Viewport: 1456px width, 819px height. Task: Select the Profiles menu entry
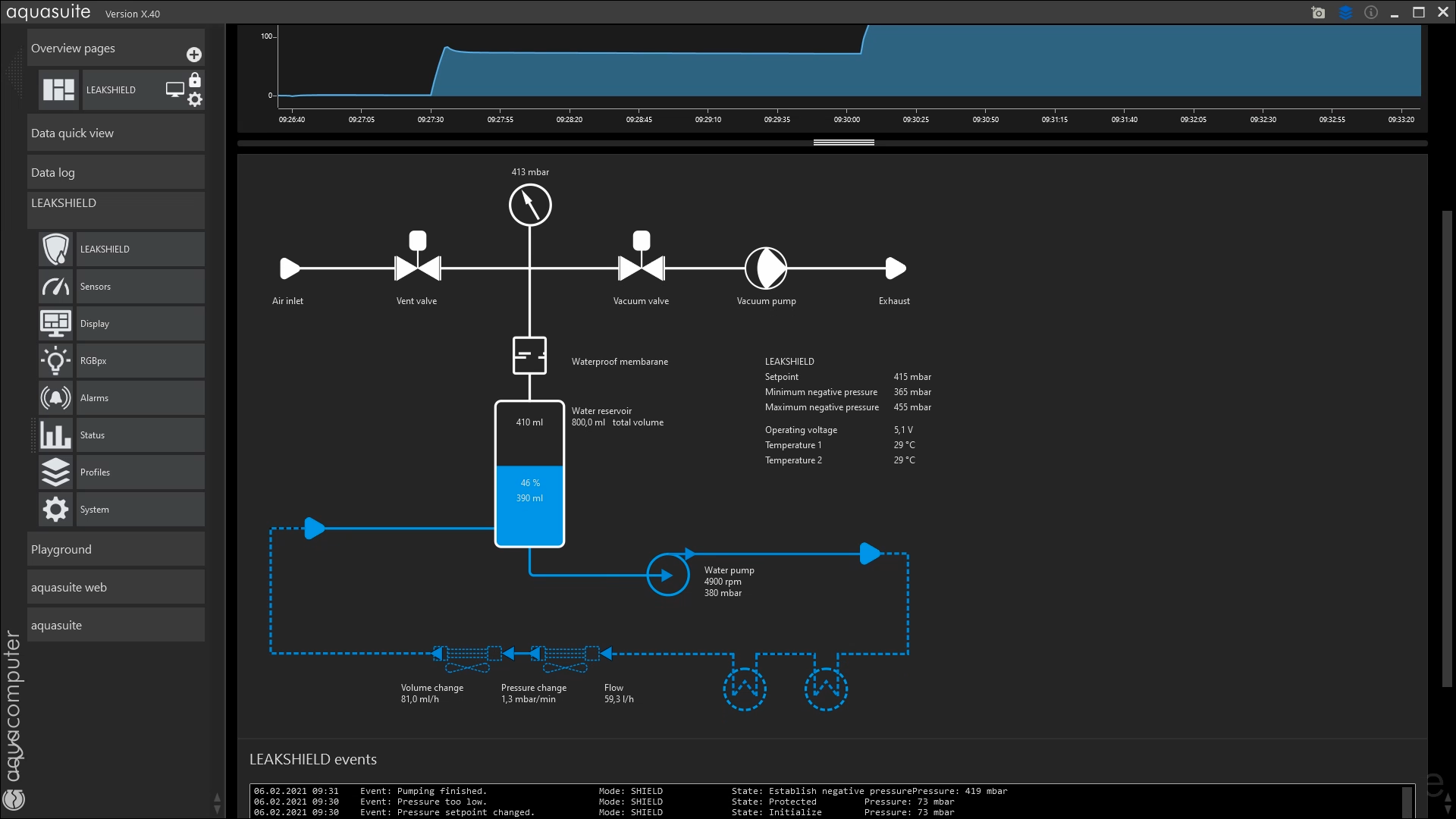point(140,472)
